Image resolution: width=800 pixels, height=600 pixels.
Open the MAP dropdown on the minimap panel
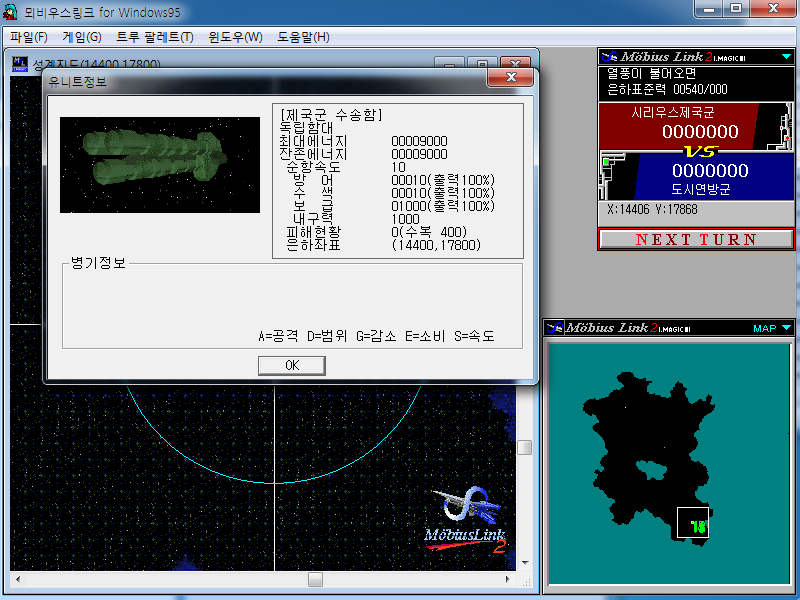coord(784,328)
